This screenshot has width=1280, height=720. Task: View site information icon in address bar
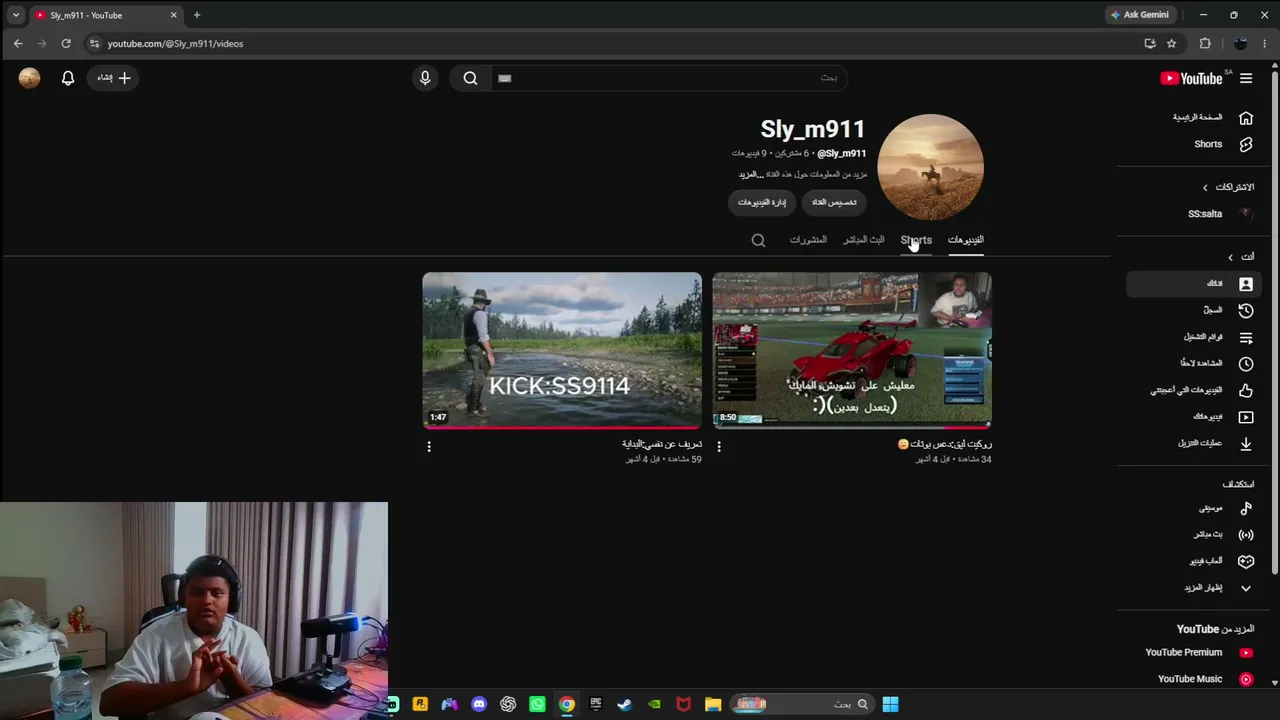pyautogui.click(x=94, y=43)
